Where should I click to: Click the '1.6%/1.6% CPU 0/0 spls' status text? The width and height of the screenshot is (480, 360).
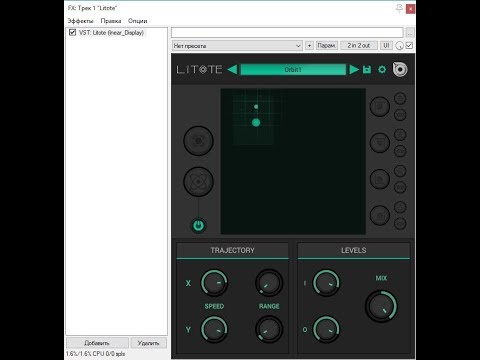pos(95,354)
